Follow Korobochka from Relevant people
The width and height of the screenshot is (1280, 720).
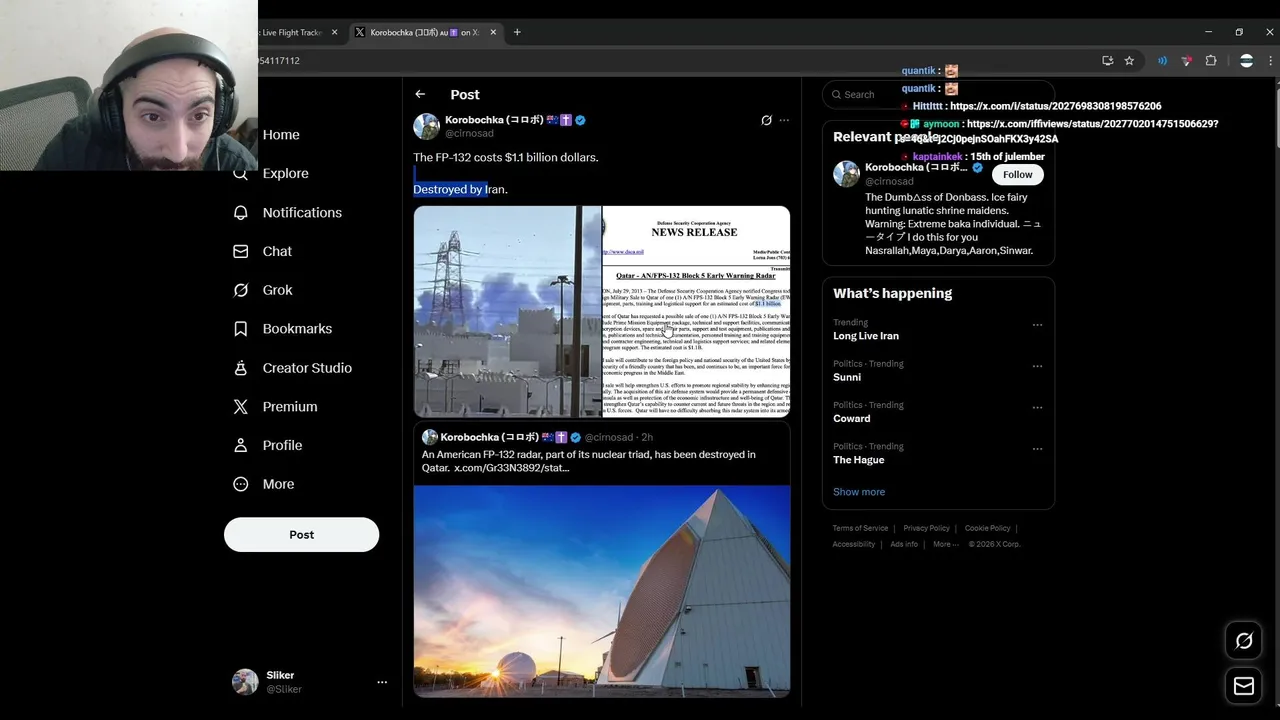(1017, 174)
